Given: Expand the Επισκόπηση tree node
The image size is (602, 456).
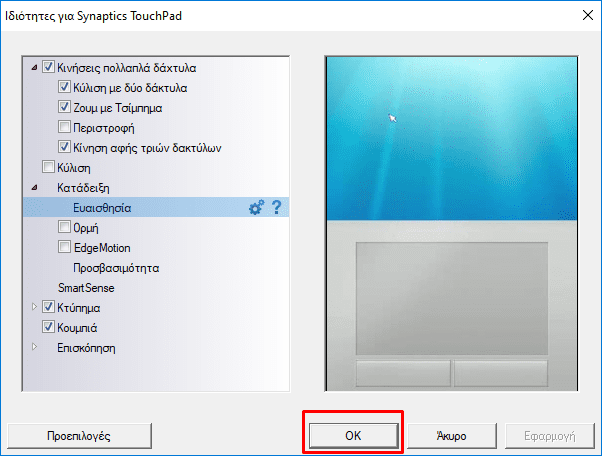Looking at the screenshot, I should [35, 347].
